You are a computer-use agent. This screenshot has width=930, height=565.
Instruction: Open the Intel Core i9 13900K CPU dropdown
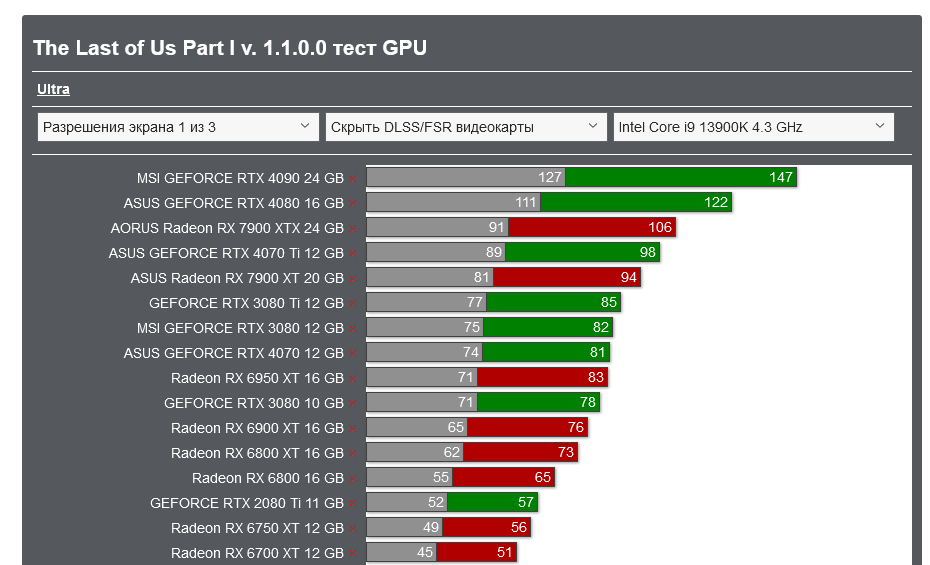click(754, 127)
